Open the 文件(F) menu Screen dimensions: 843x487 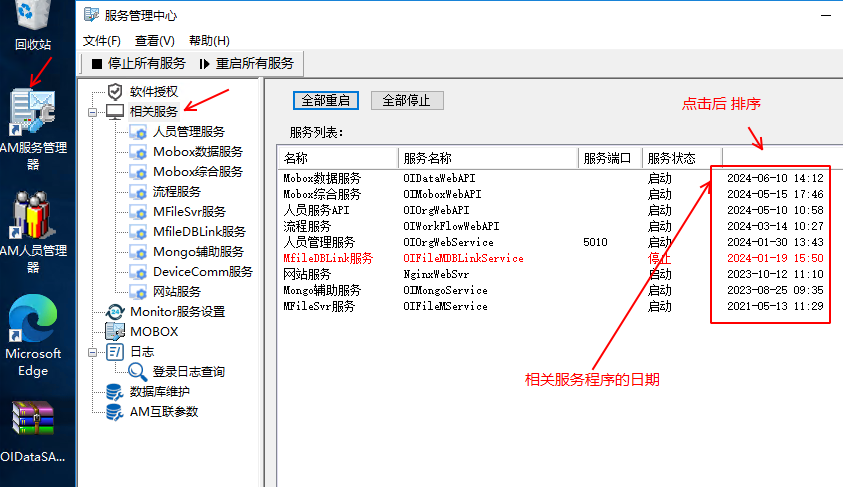(x=101, y=41)
